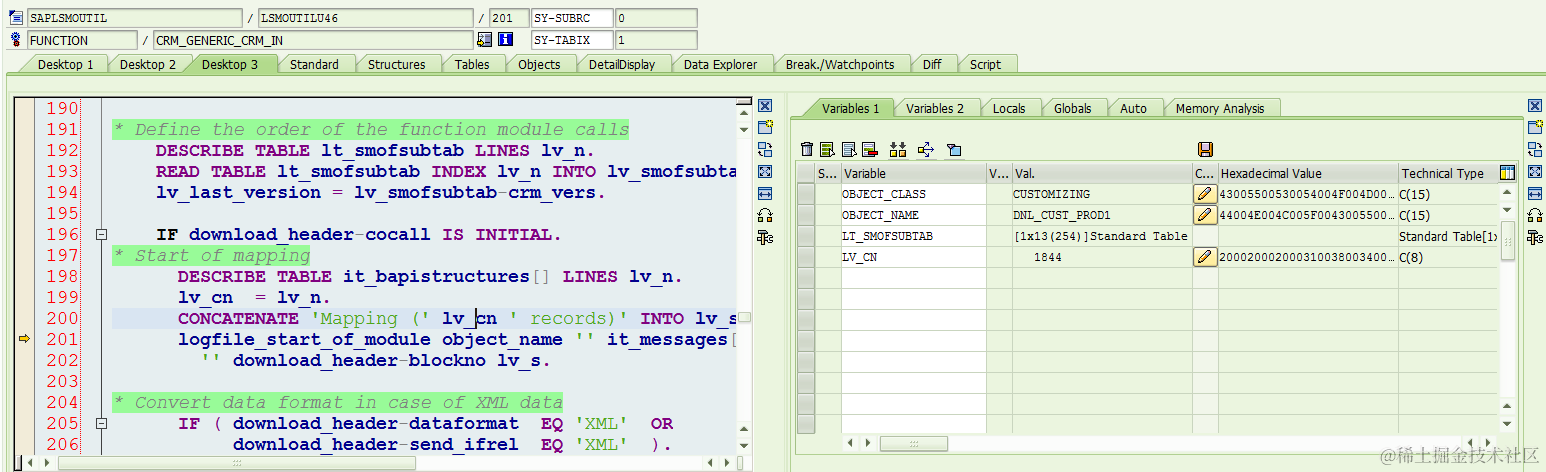Screen dimensions: 1546x472
Task: Click the trash delete icon in variables toolbar
Action: pos(807,150)
